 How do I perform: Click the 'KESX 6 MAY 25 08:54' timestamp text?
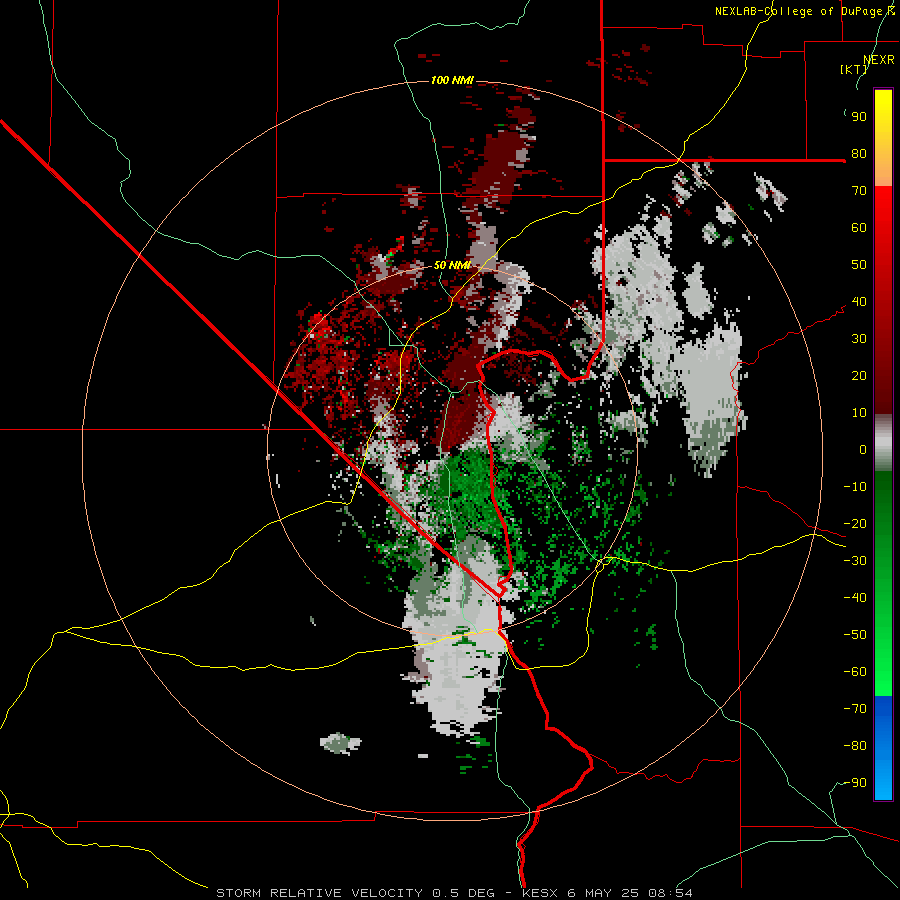[607, 893]
